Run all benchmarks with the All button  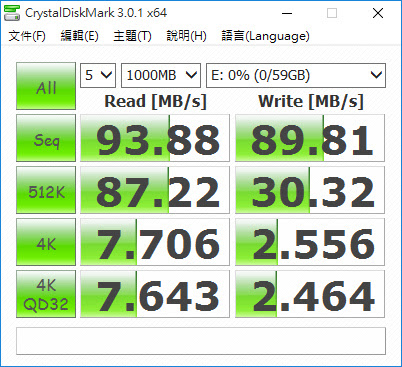pos(46,86)
